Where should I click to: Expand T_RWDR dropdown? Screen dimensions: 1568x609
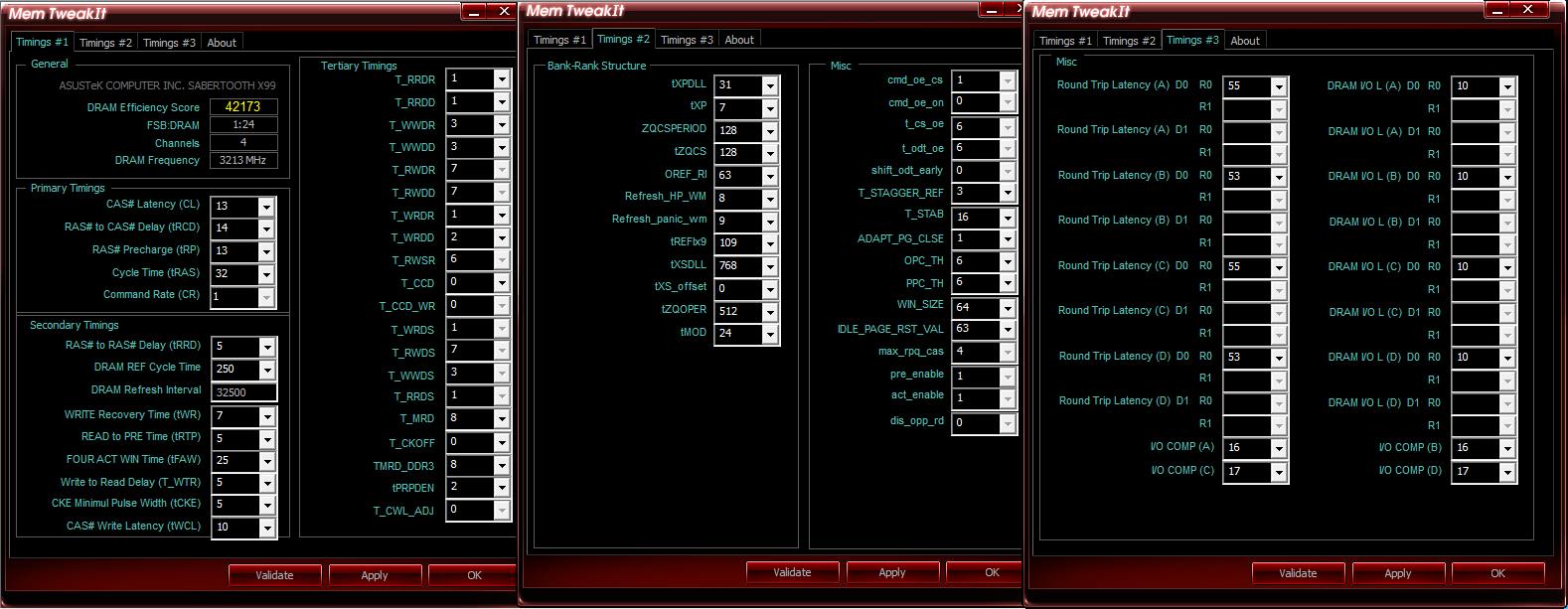(x=502, y=170)
